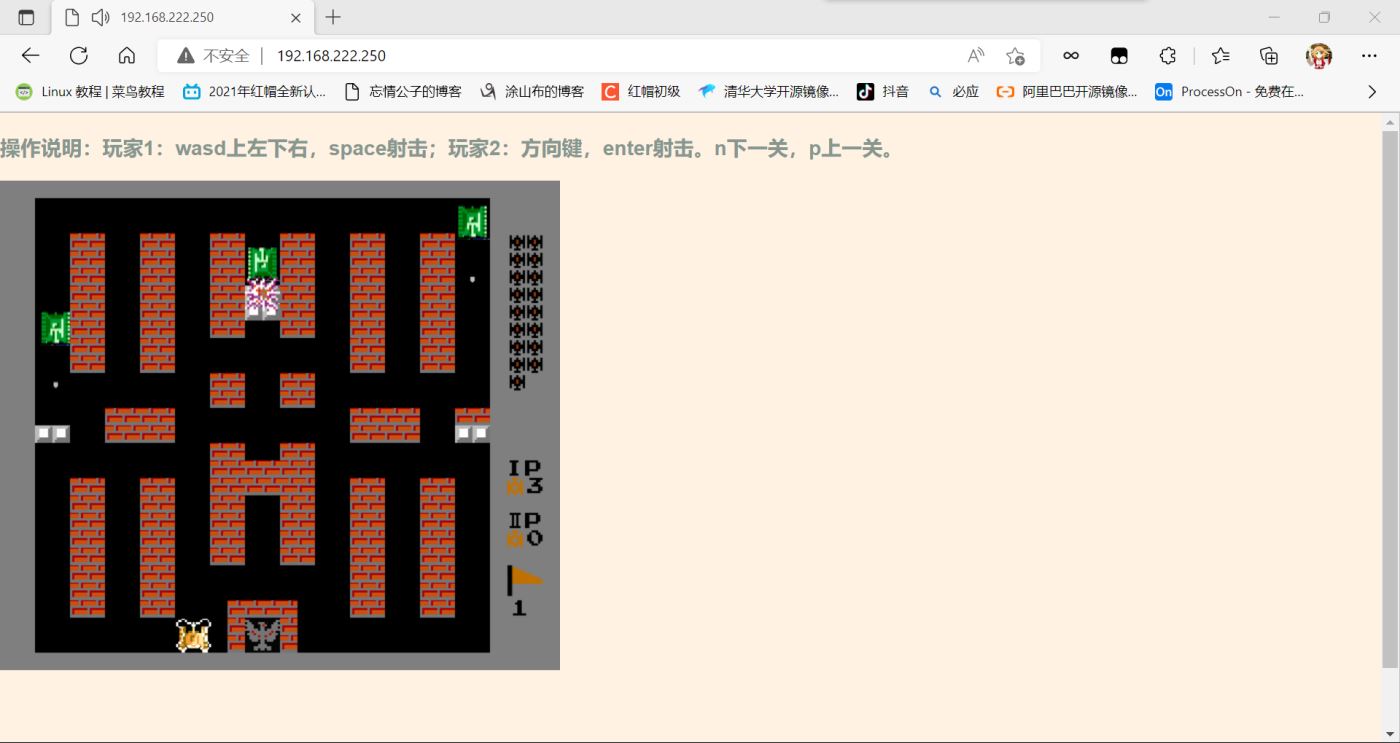Expand the bookmarks bar overflow chevron

1372,92
